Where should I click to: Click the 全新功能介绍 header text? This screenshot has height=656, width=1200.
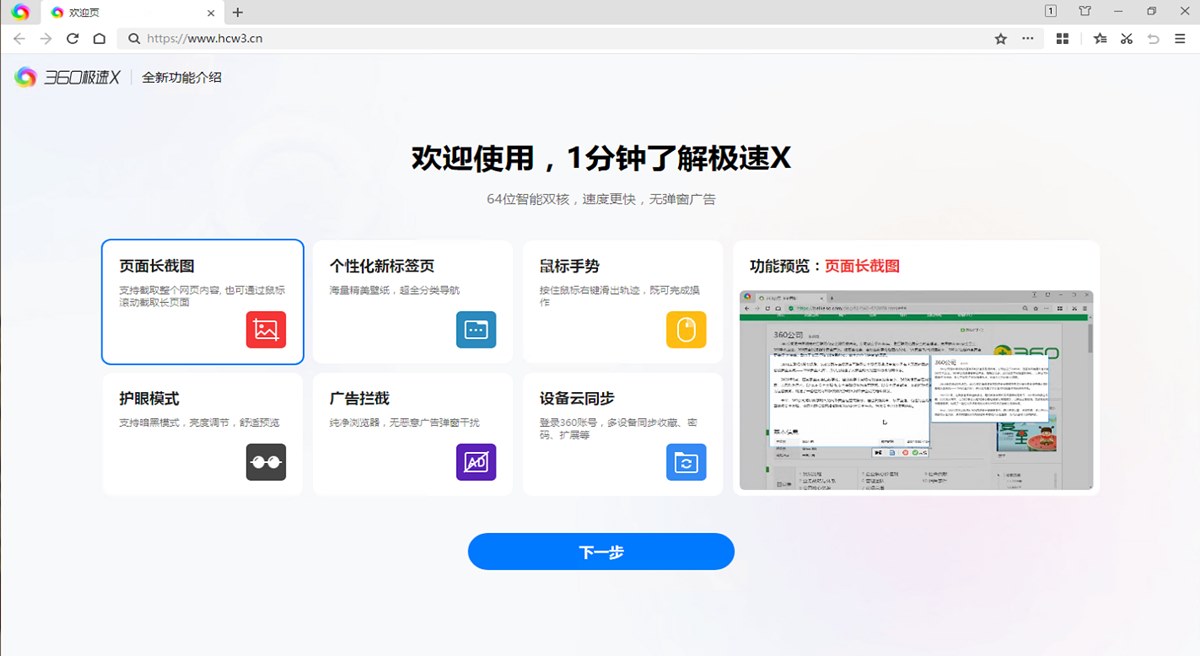click(182, 77)
